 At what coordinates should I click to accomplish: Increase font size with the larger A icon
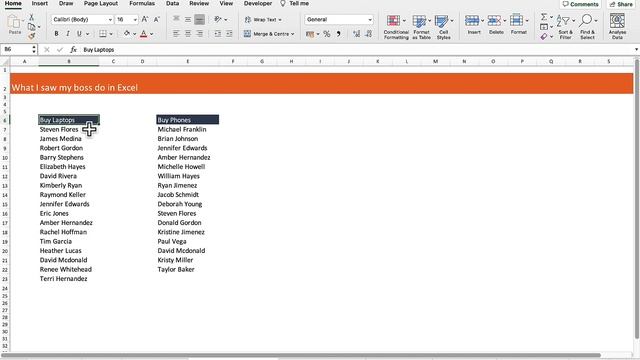145,19
